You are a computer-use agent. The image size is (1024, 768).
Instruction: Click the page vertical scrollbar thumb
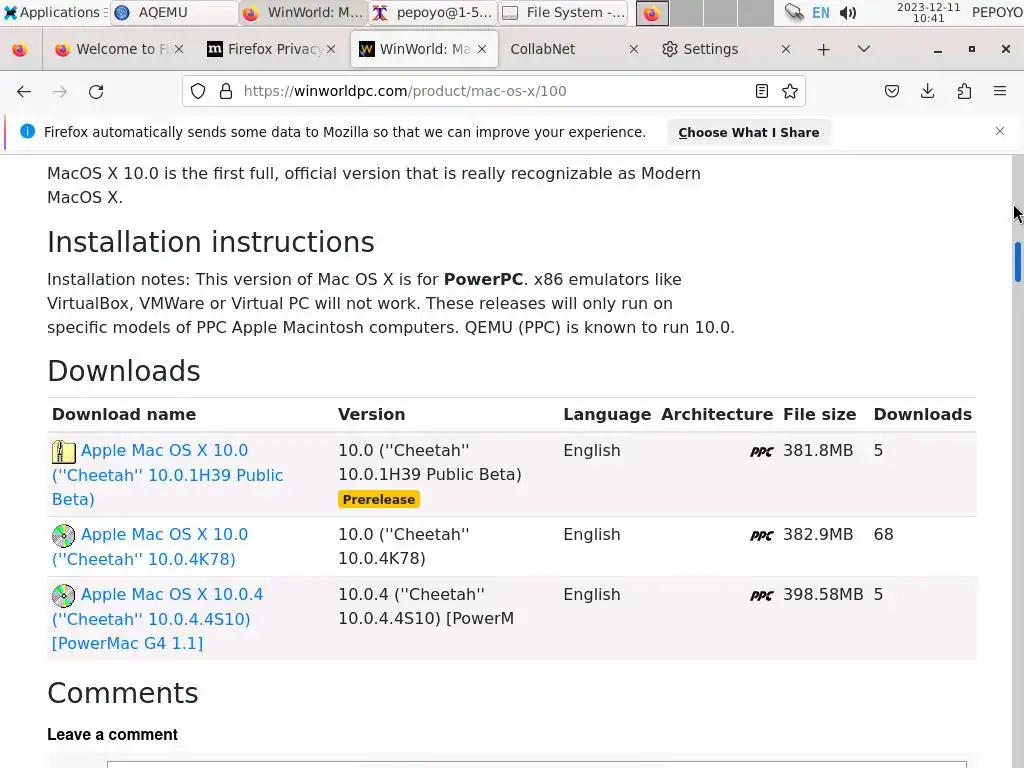click(1017, 261)
